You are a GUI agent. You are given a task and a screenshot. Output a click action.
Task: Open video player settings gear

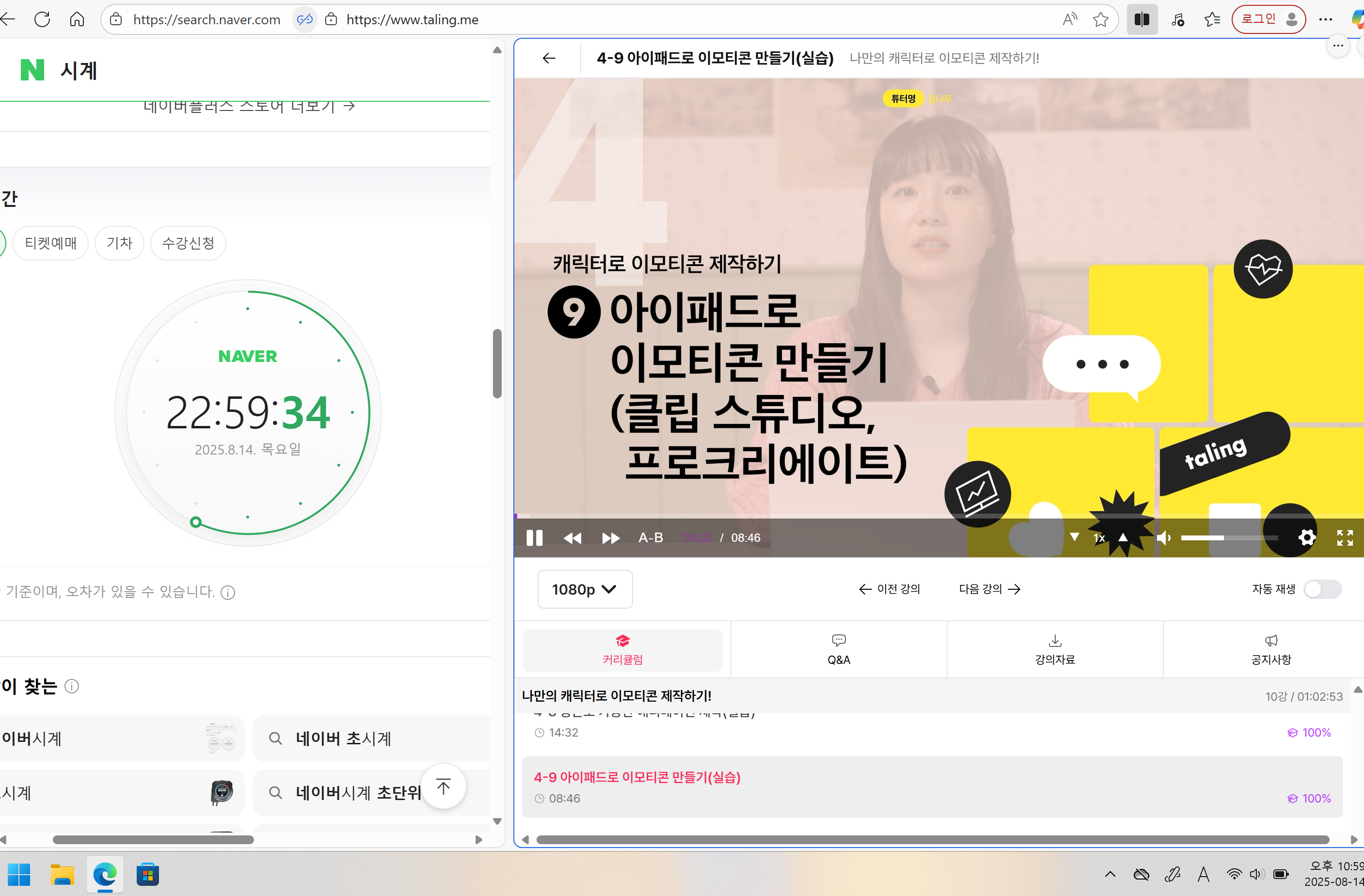pyautogui.click(x=1306, y=538)
